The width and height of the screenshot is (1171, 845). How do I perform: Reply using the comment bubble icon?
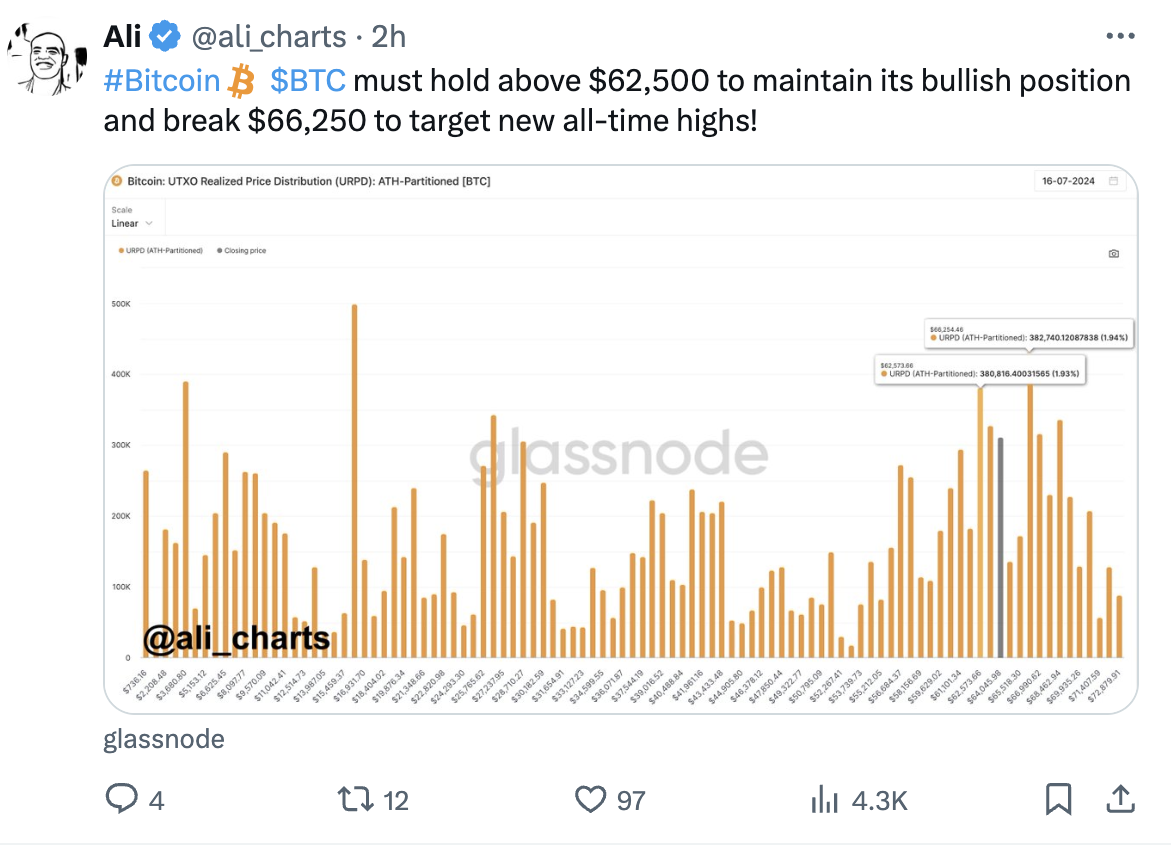pyautogui.click(x=121, y=799)
